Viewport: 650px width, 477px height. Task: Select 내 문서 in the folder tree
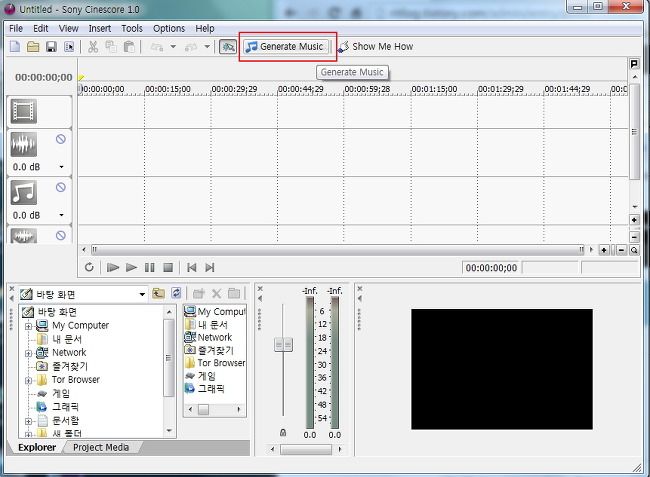point(67,339)
